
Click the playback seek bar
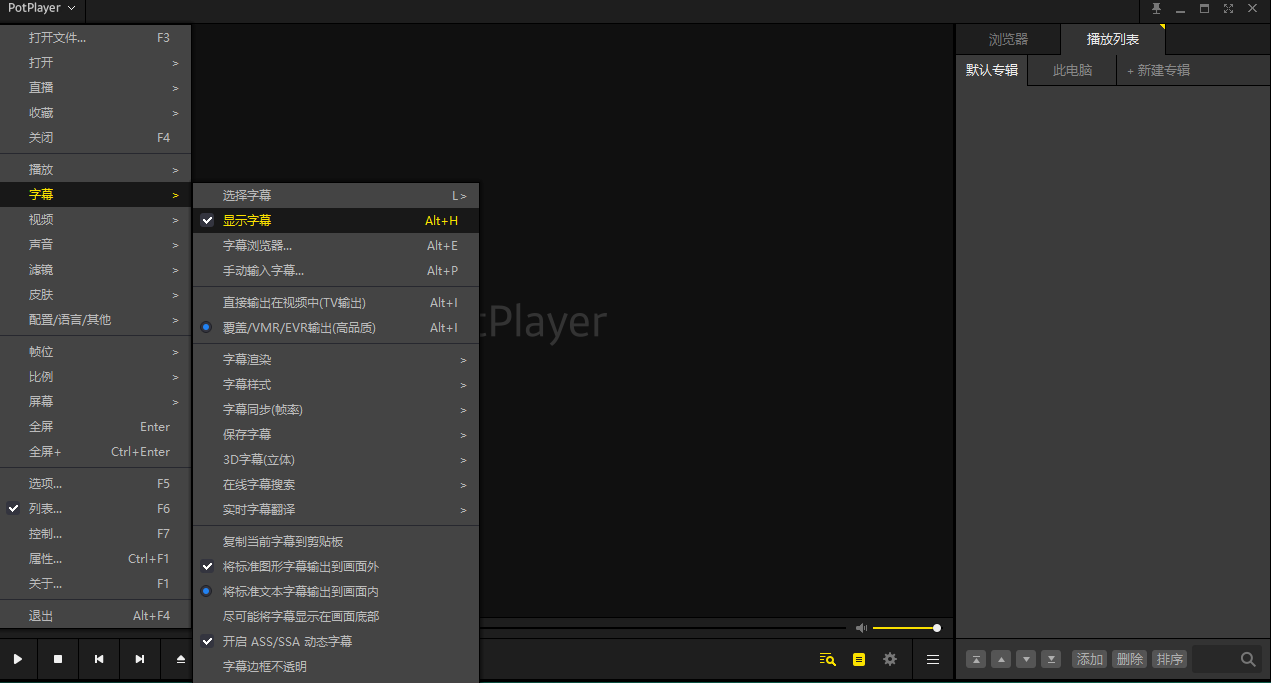662,628
